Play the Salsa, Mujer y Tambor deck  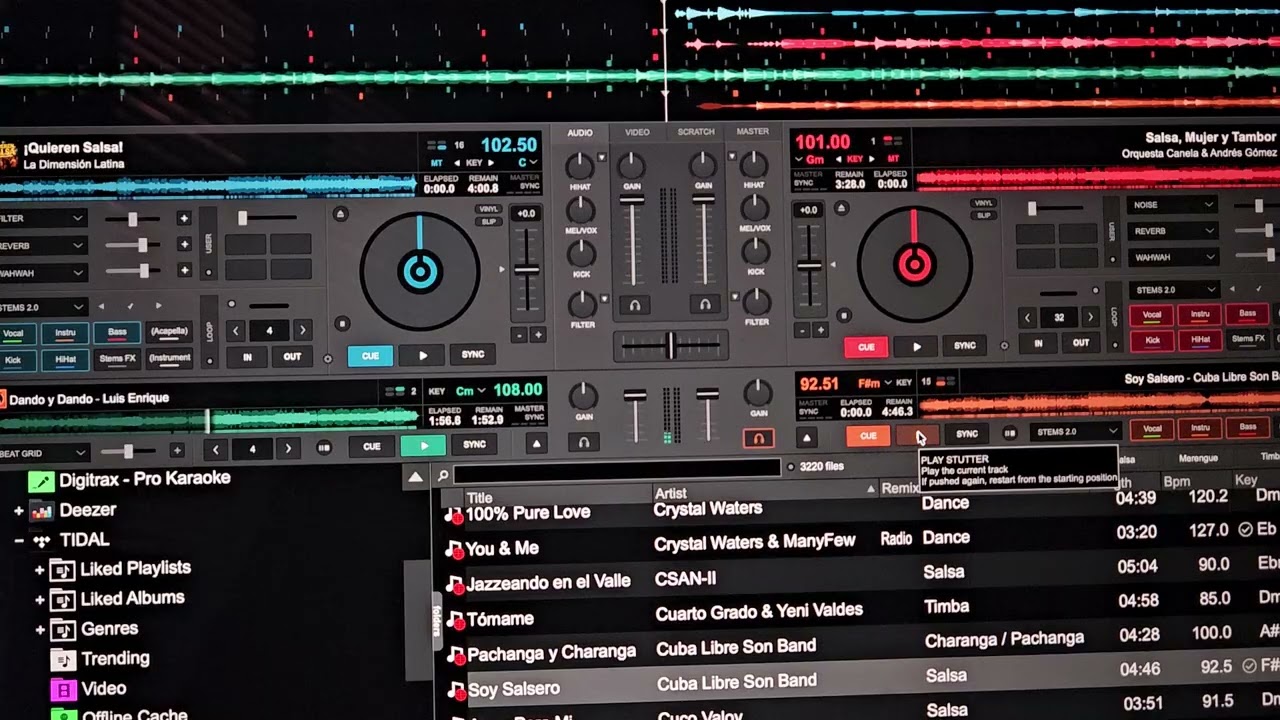pos(916,347)
